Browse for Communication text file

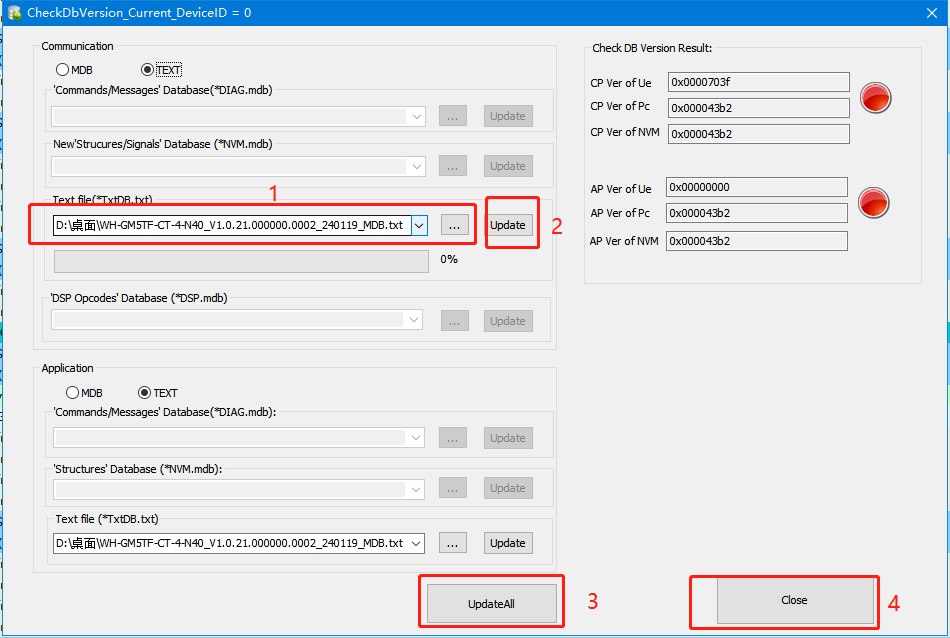click(x=453, y=225)
